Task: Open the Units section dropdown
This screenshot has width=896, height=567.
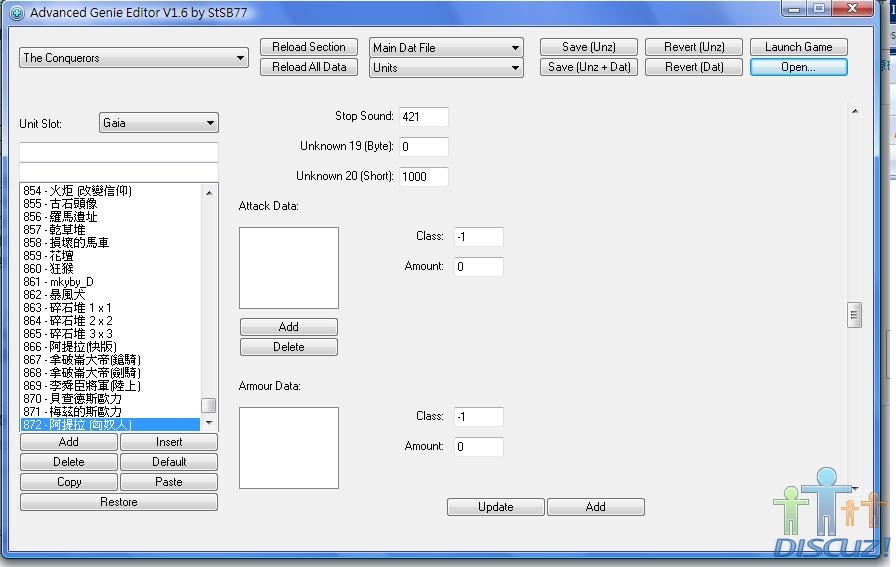Action: (x=446, y=68)
